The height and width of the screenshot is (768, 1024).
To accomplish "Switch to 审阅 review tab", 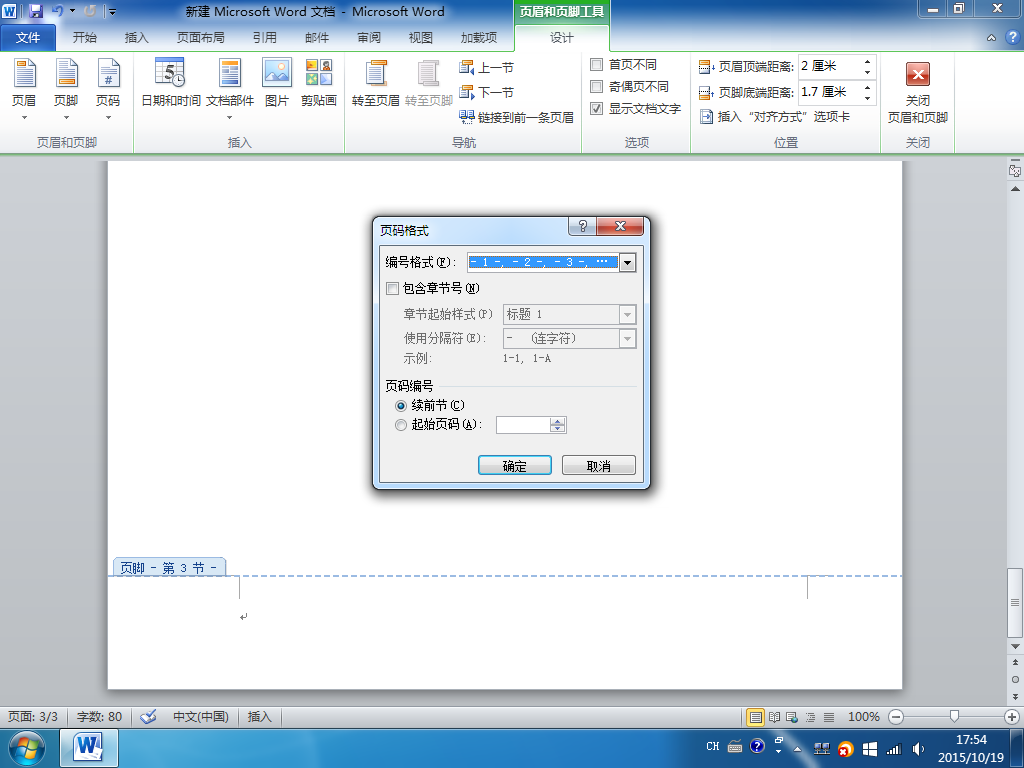I will [x=369, y=38].
